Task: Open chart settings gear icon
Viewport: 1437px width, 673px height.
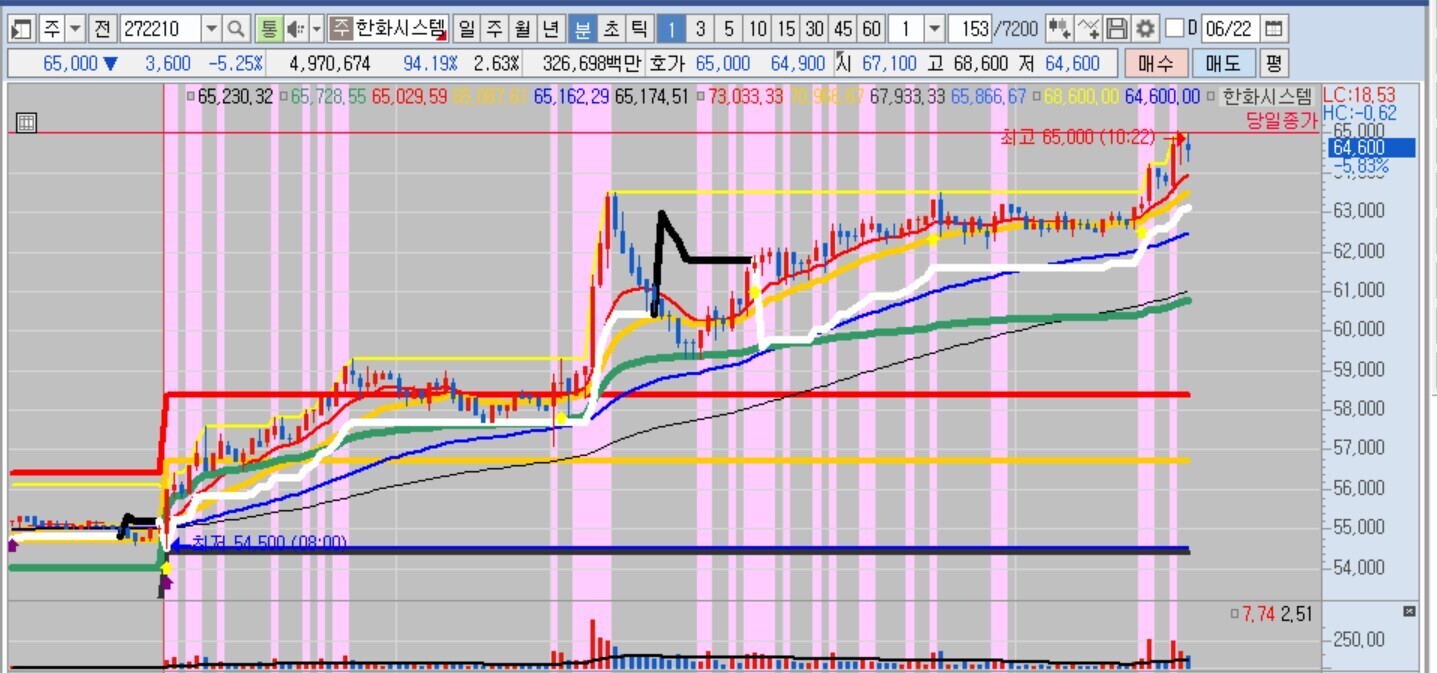Action: pos(1145,28)
